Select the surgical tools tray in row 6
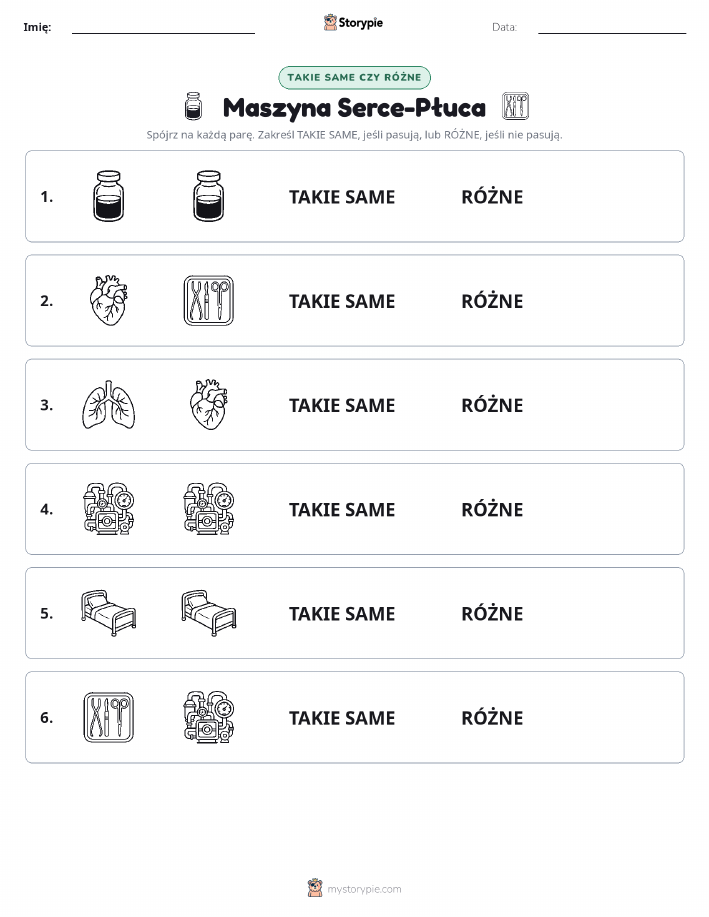The width and height of the screenshot is (709, 917). click(109, 717)
